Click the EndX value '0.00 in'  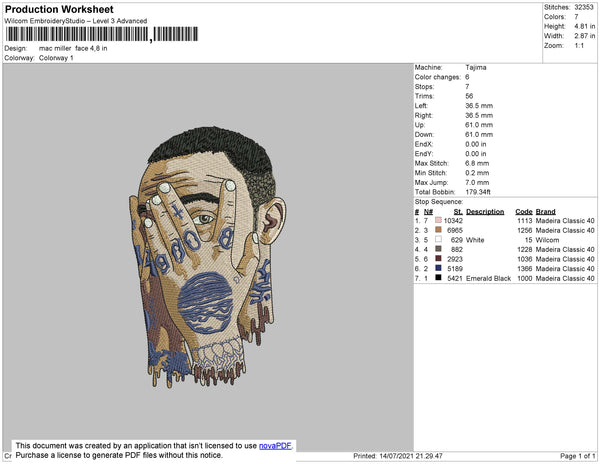pos(476,144)
